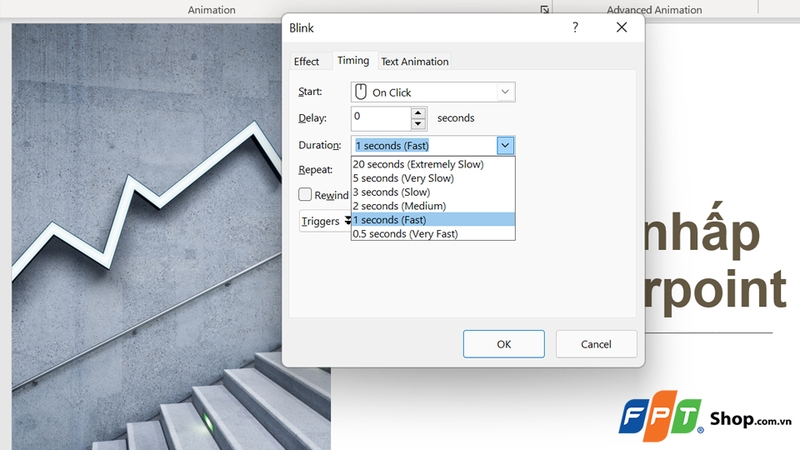Open help via the question mark icon
The image size is (800, 450).
tap(575, 27)
